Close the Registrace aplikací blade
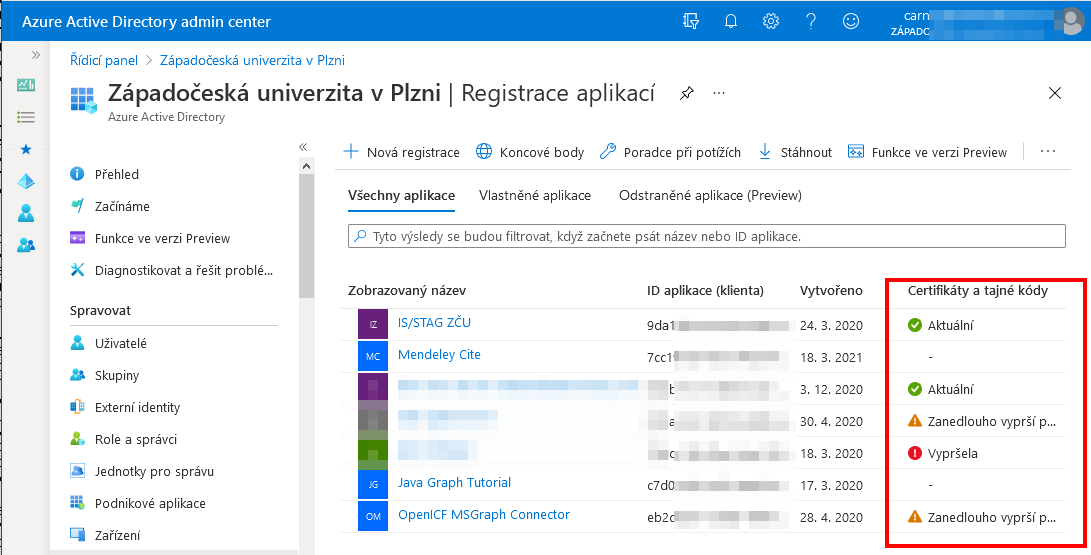1091x555 pixels. coord(1055,93)
